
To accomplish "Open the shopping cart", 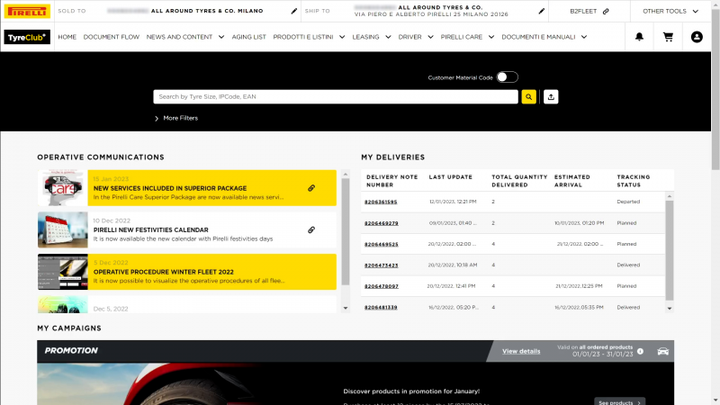I will pos(668,37).
